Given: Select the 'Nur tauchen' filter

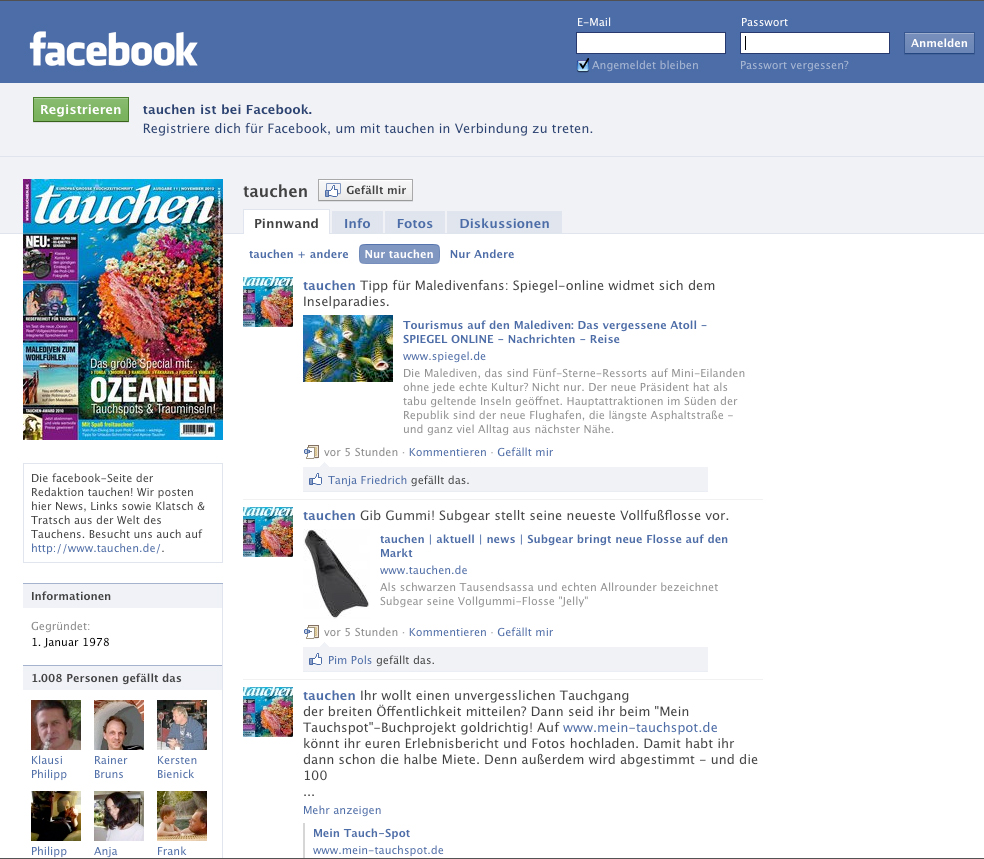Looking at the screenshot, I should point(399,254).
